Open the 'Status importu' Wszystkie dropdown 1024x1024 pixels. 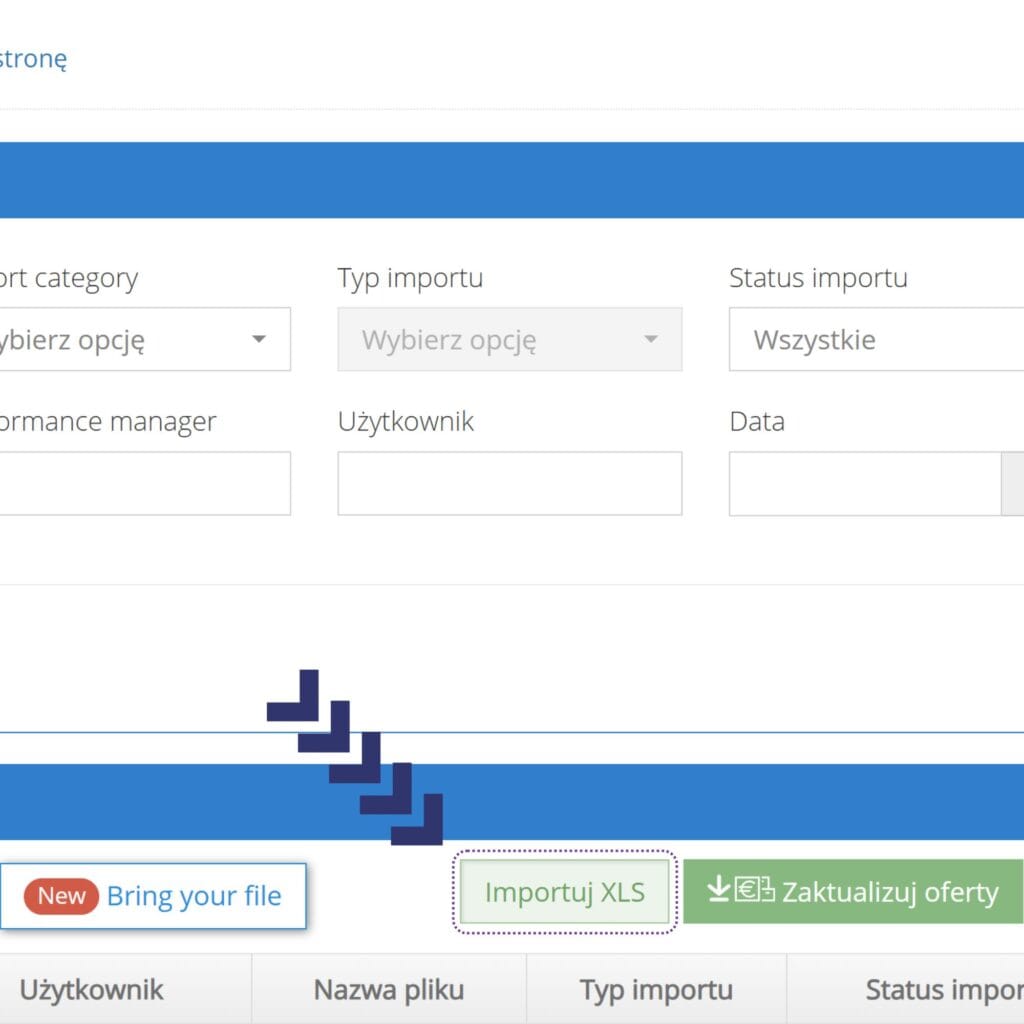point(876,339)
